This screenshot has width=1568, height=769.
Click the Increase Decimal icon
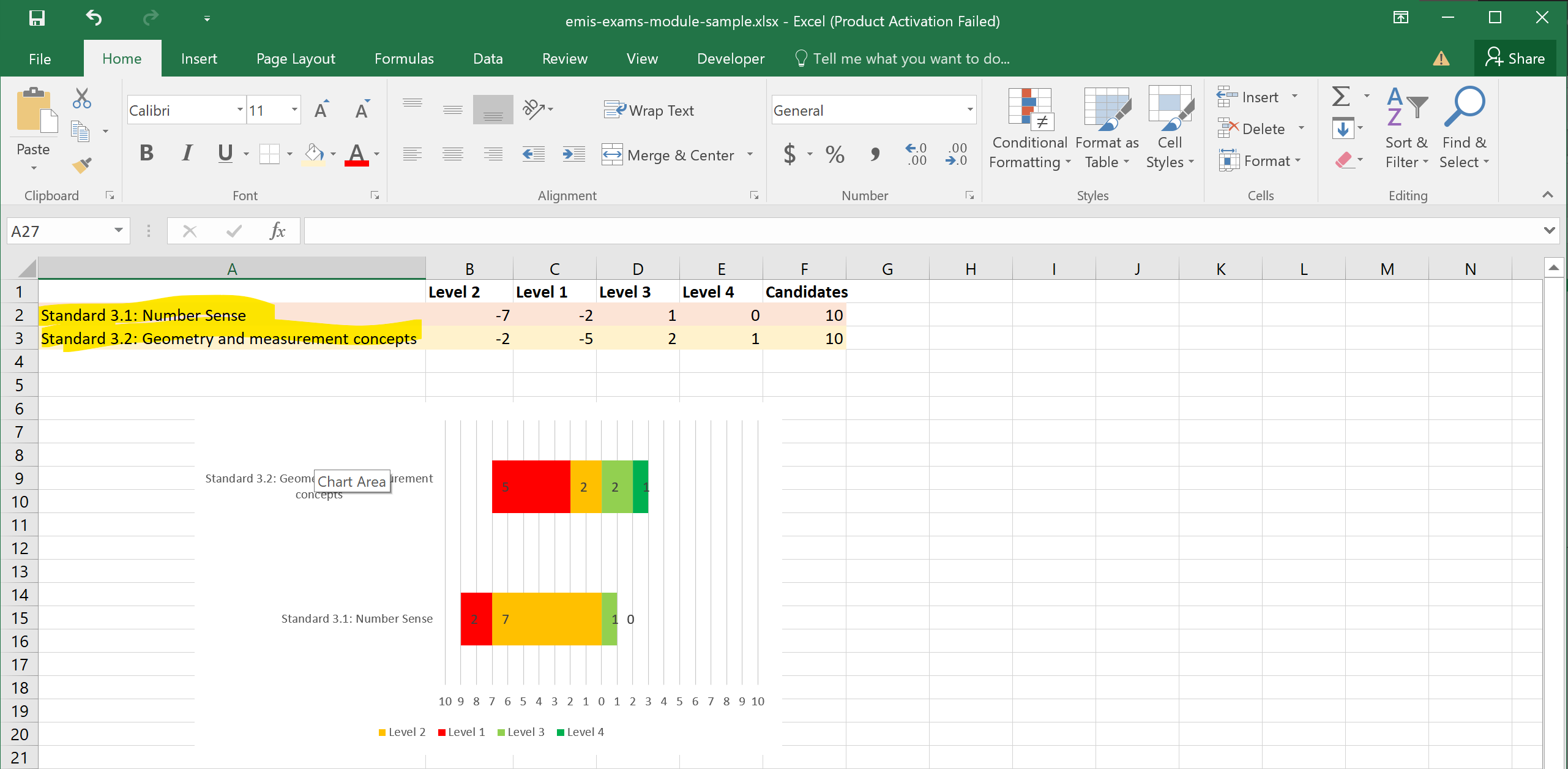coord(917,154)
